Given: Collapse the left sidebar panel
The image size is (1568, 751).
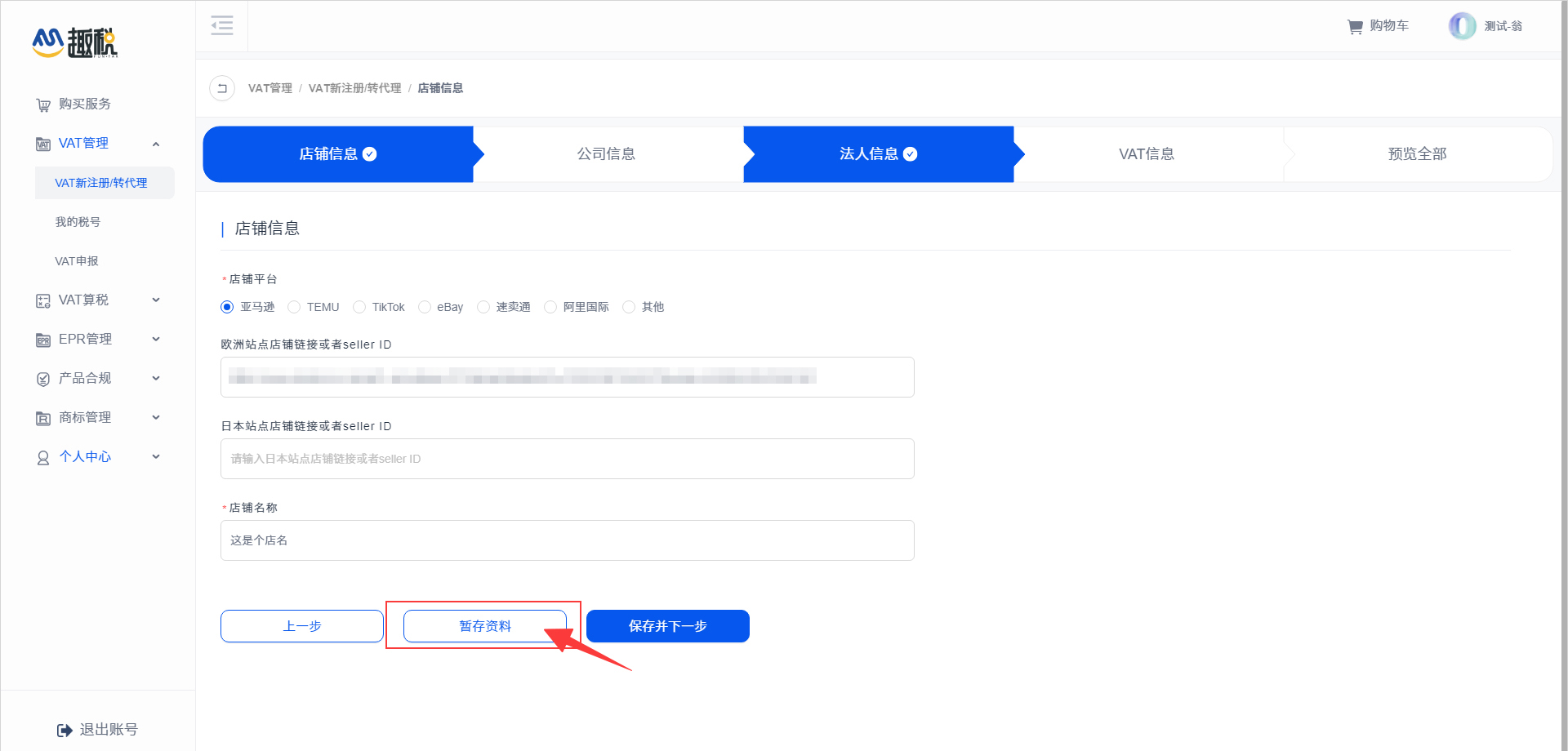Looking at the screenshot, I should (x=221, y=25).
